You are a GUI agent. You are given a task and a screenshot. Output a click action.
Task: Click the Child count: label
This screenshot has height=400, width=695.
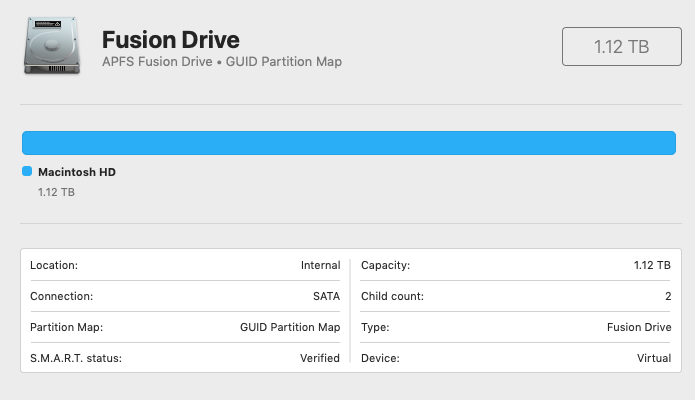click(392, 296)
